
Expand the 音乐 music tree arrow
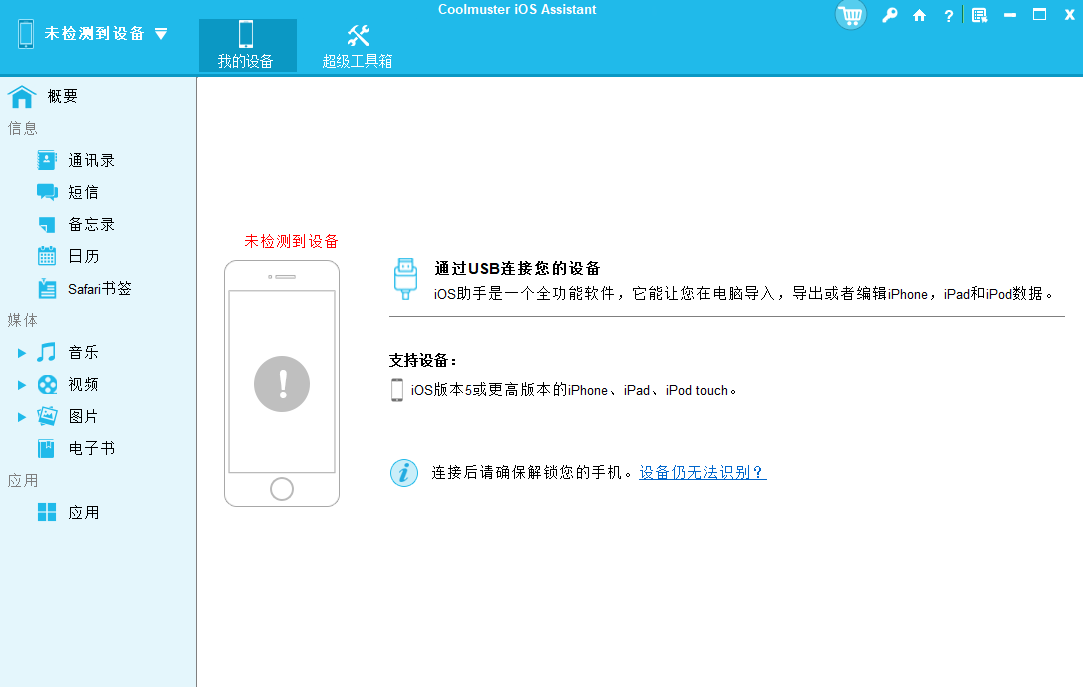[x=22, y=353]
